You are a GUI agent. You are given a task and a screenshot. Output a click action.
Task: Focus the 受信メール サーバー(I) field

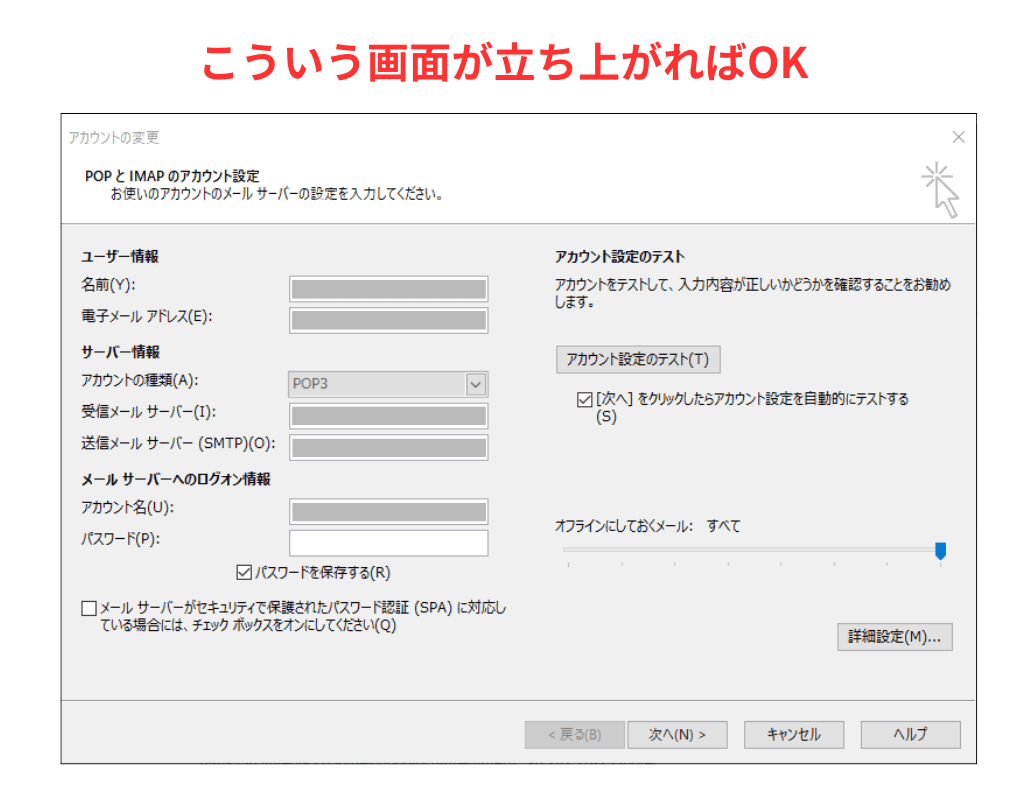[388, 416]
